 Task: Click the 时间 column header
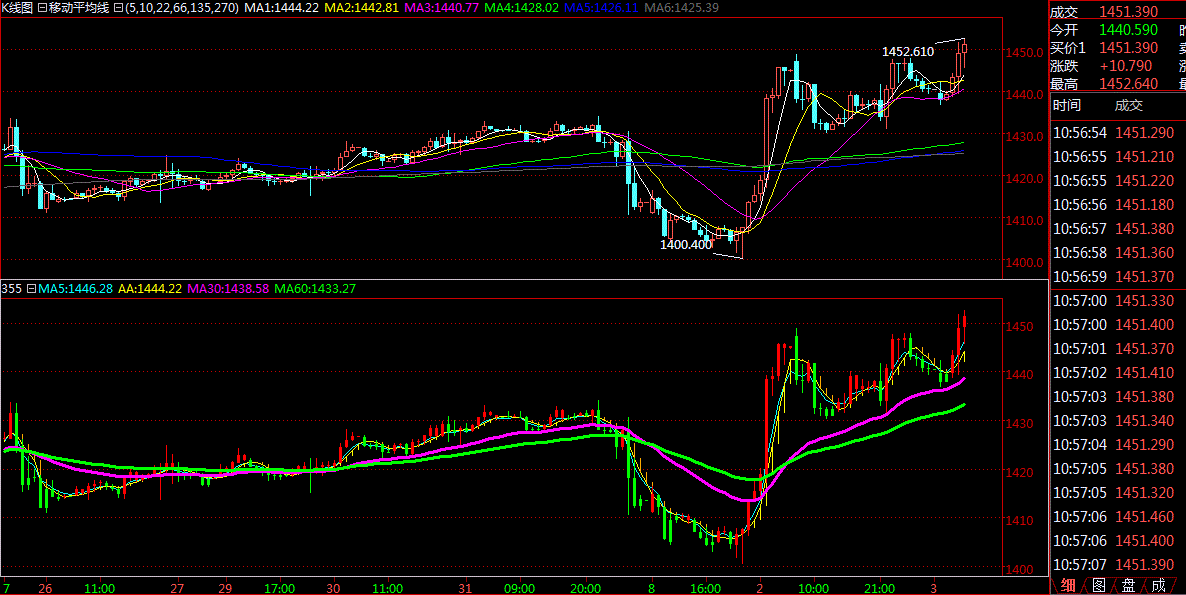pos(1067,106)
